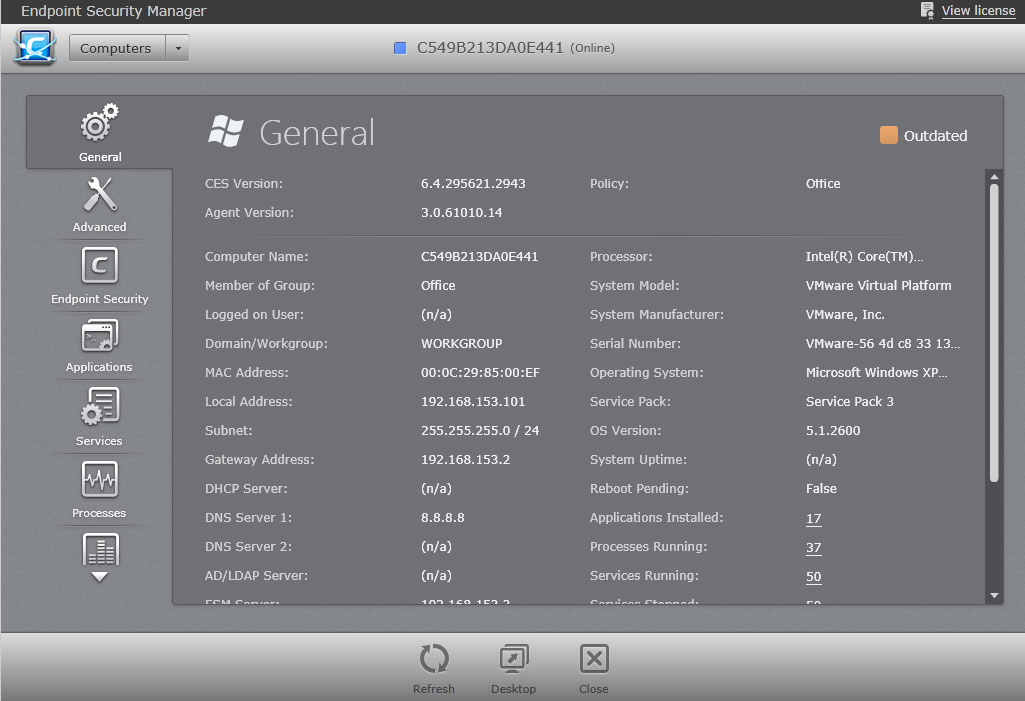Open the General gear icon section
This screenshot has width=1025, height=701.
[x=100, y=126]
